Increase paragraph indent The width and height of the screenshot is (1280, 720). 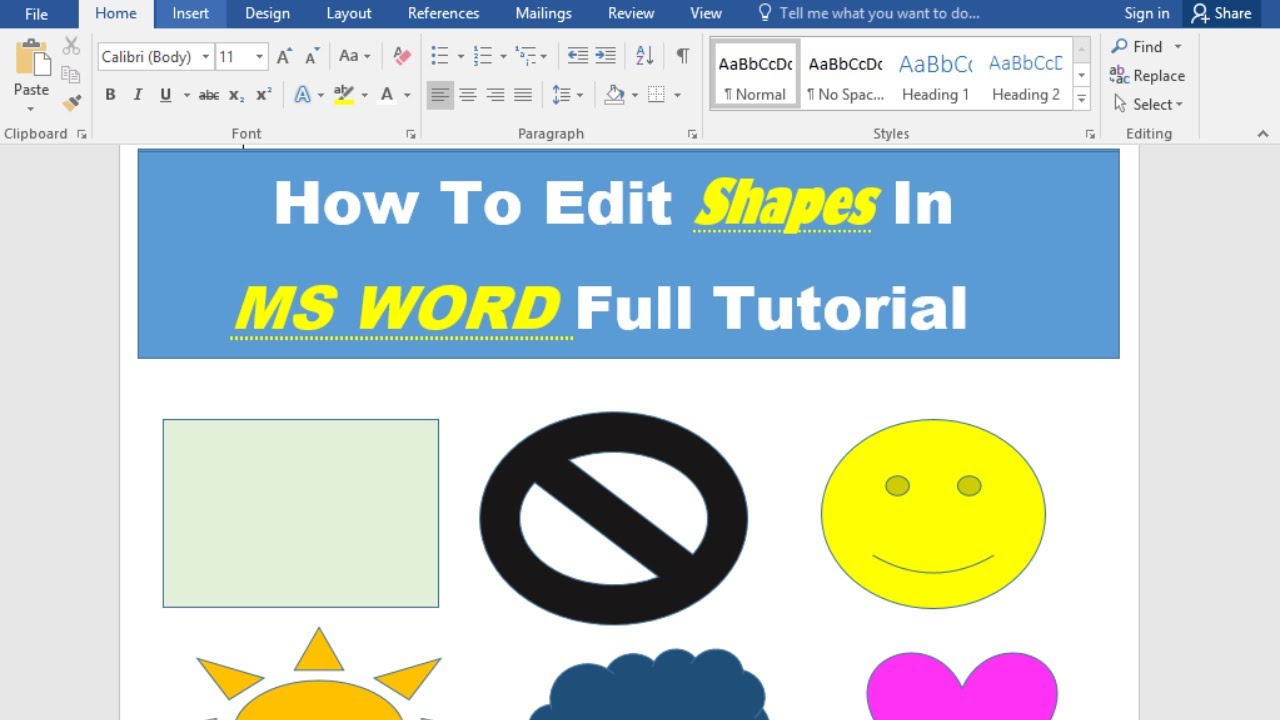(x=606, y=57)
